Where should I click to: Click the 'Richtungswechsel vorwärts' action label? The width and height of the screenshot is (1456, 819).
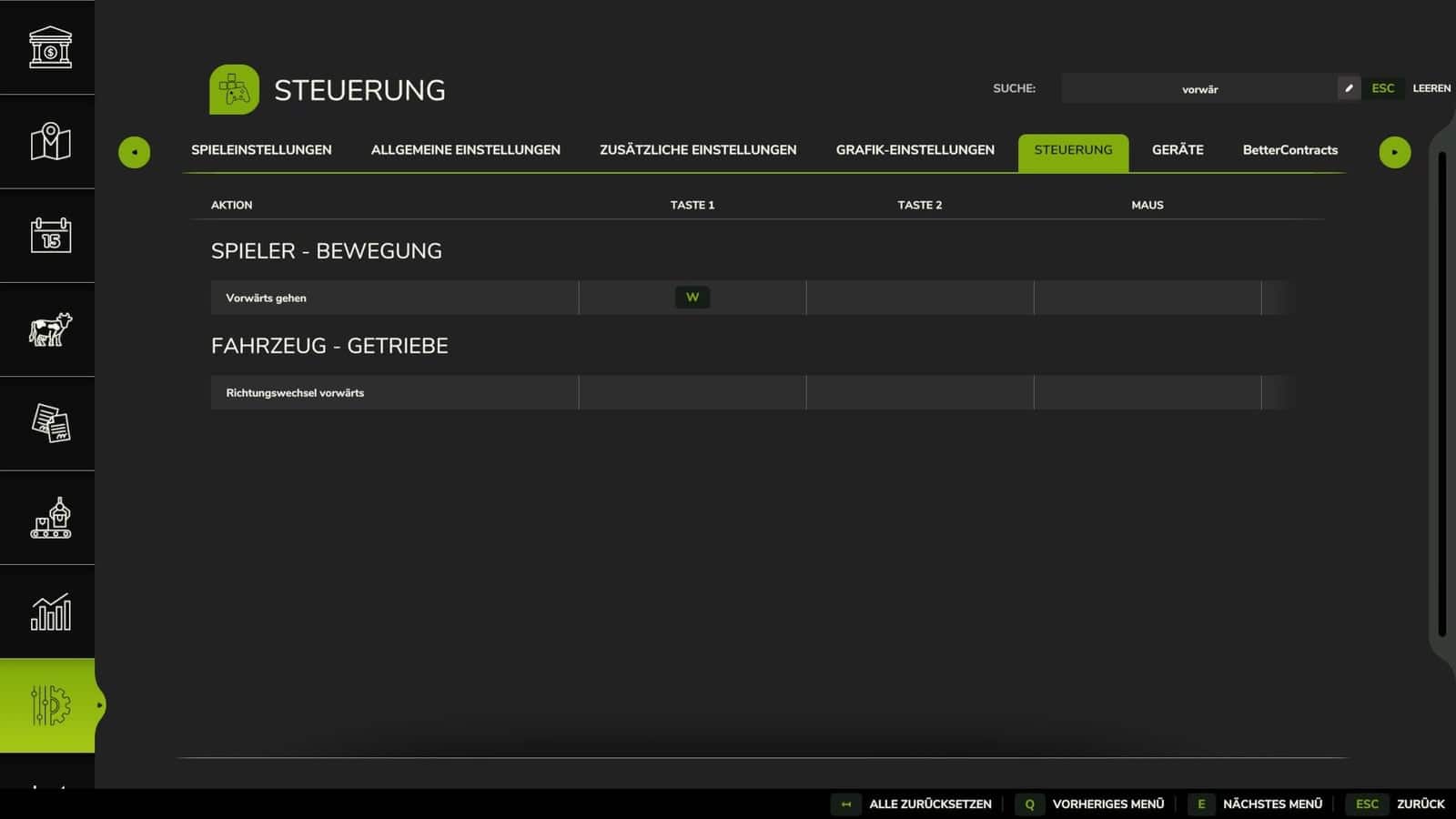point(295,392)
